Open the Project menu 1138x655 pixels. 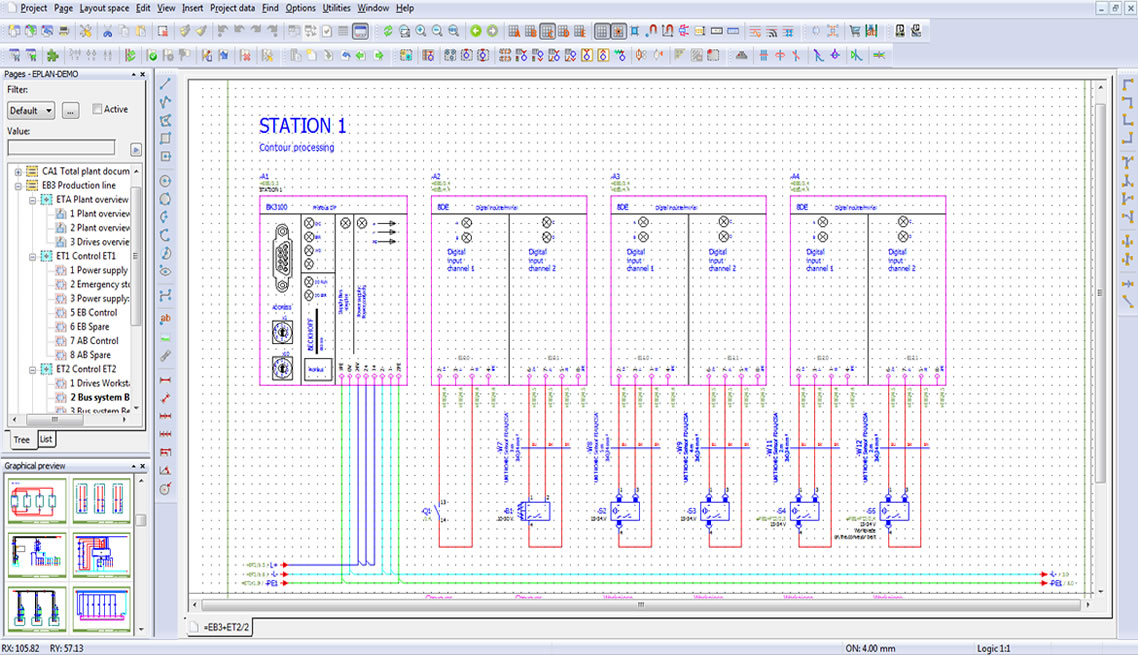[33, 8]
